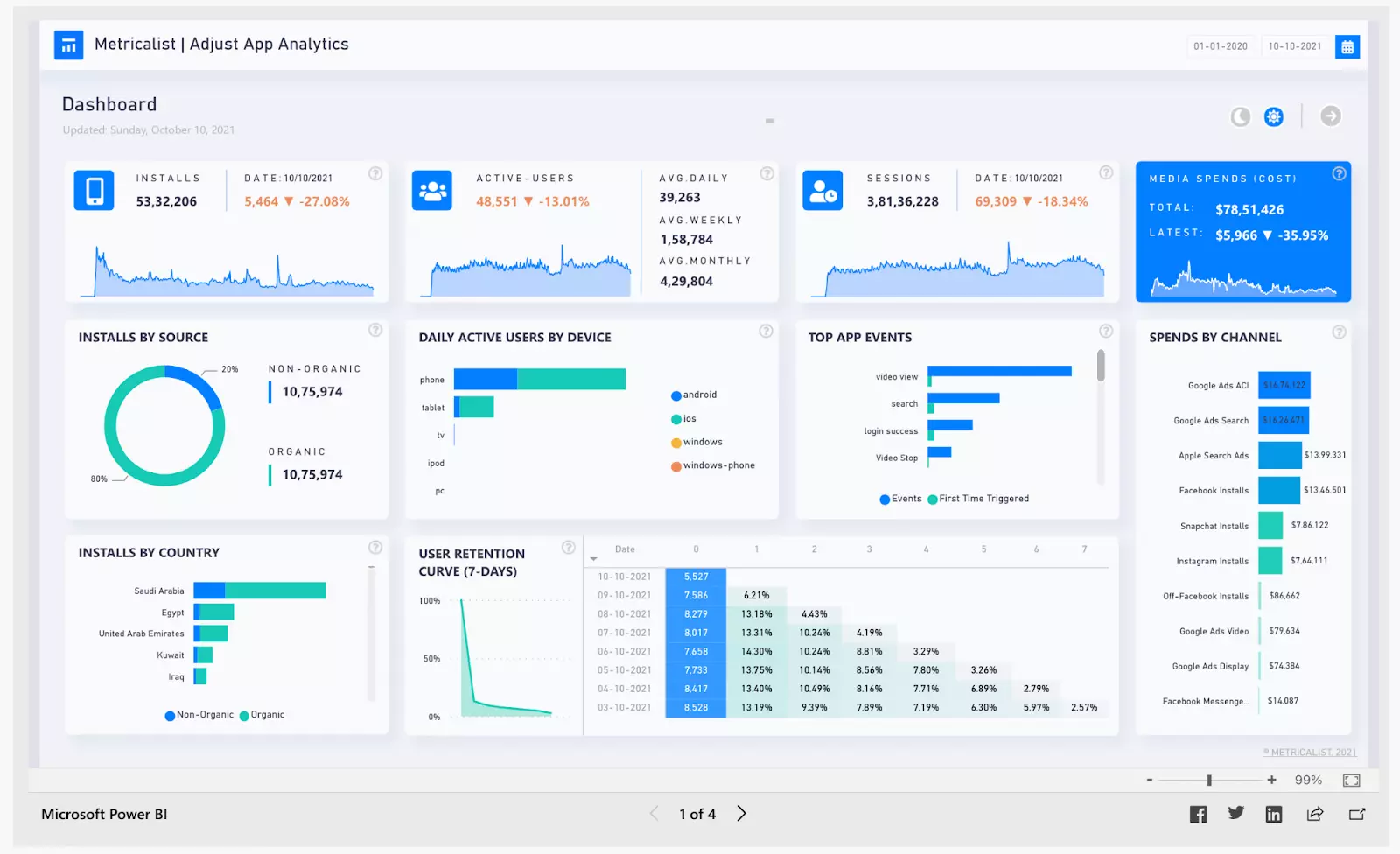Toggle the ios legend in the device chart
Screen dimensions: 1400x854
click(684, 418)
